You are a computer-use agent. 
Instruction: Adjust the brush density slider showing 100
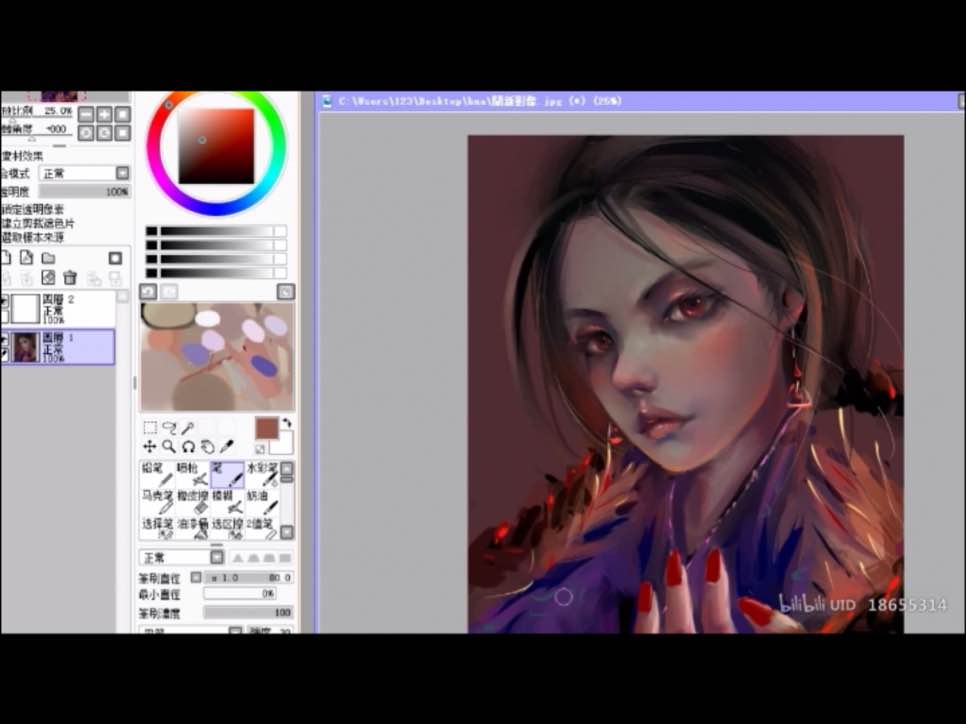click(248, 612)
